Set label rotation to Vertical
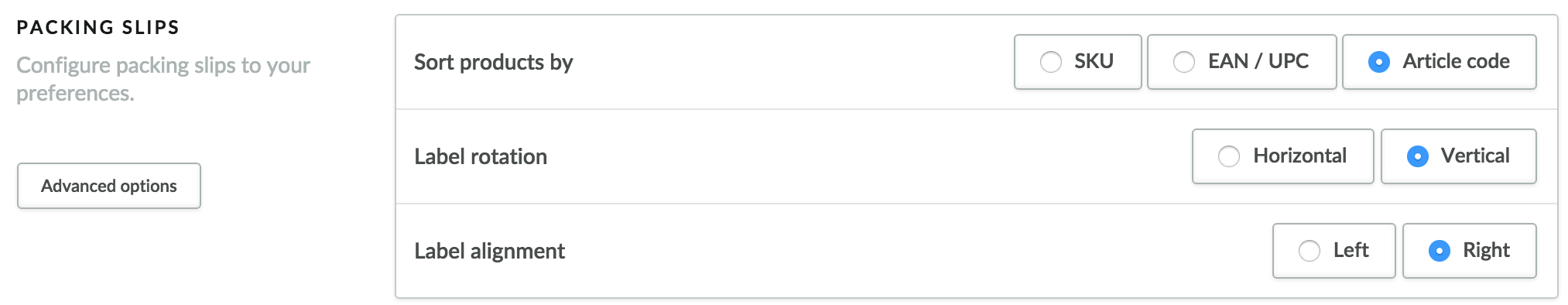Viewport: 1568px width, 305px height. point(1458,156)
